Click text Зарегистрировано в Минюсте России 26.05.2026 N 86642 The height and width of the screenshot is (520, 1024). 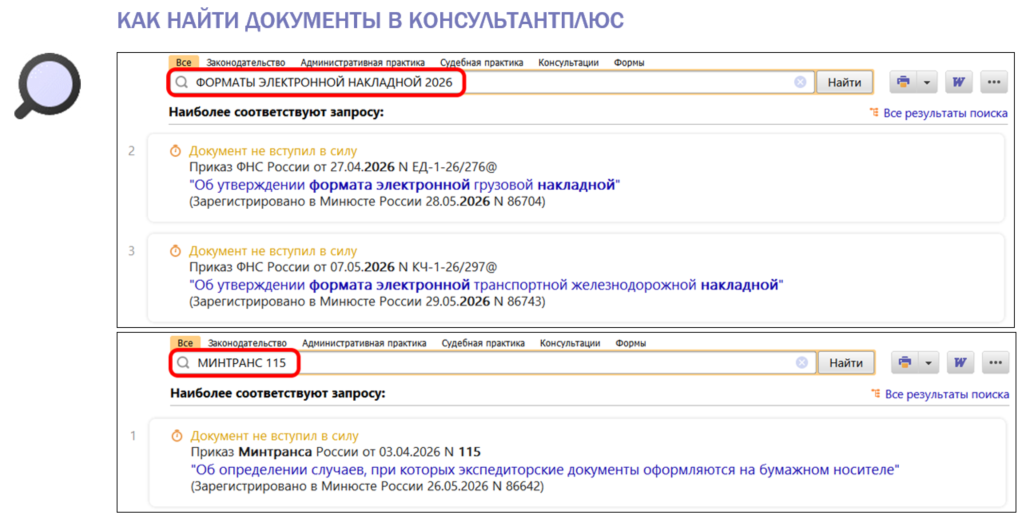pos(367,487)
